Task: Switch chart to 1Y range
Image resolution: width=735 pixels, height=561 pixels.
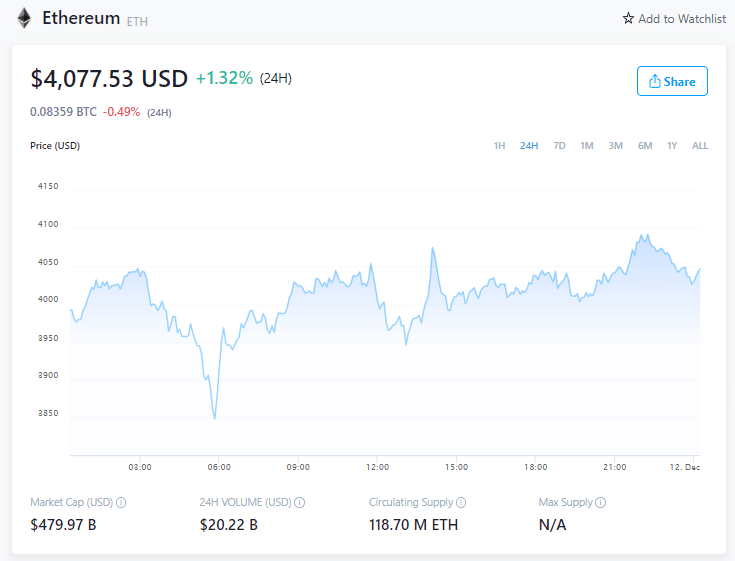Action: [672, 146]
